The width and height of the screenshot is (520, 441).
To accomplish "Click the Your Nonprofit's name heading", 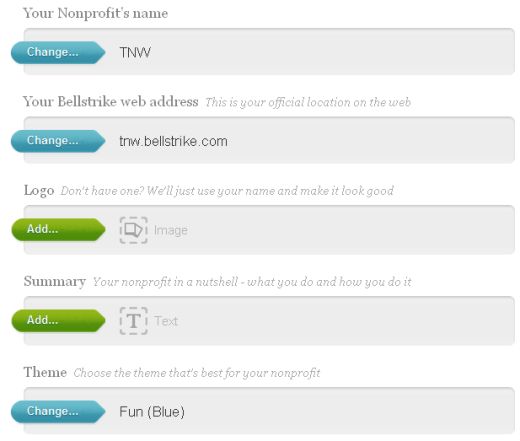I will (96, 13).
